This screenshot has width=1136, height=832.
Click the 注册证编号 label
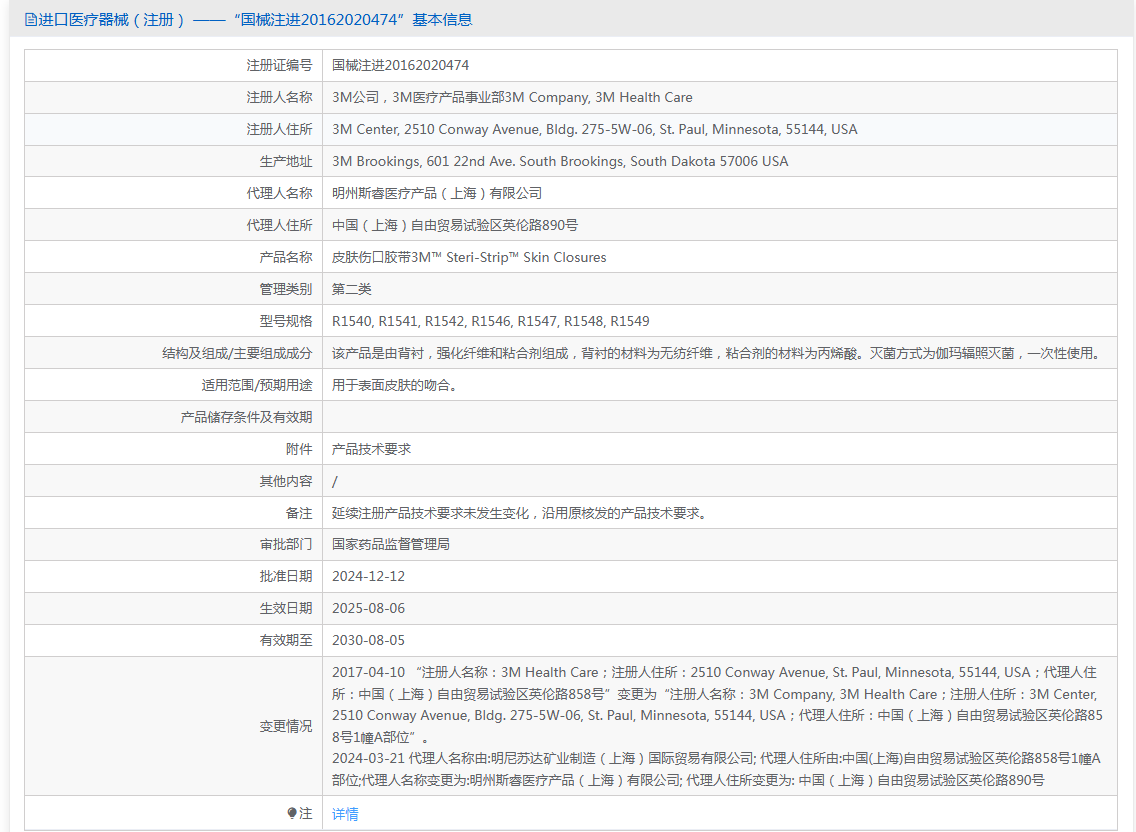(279, 65)
